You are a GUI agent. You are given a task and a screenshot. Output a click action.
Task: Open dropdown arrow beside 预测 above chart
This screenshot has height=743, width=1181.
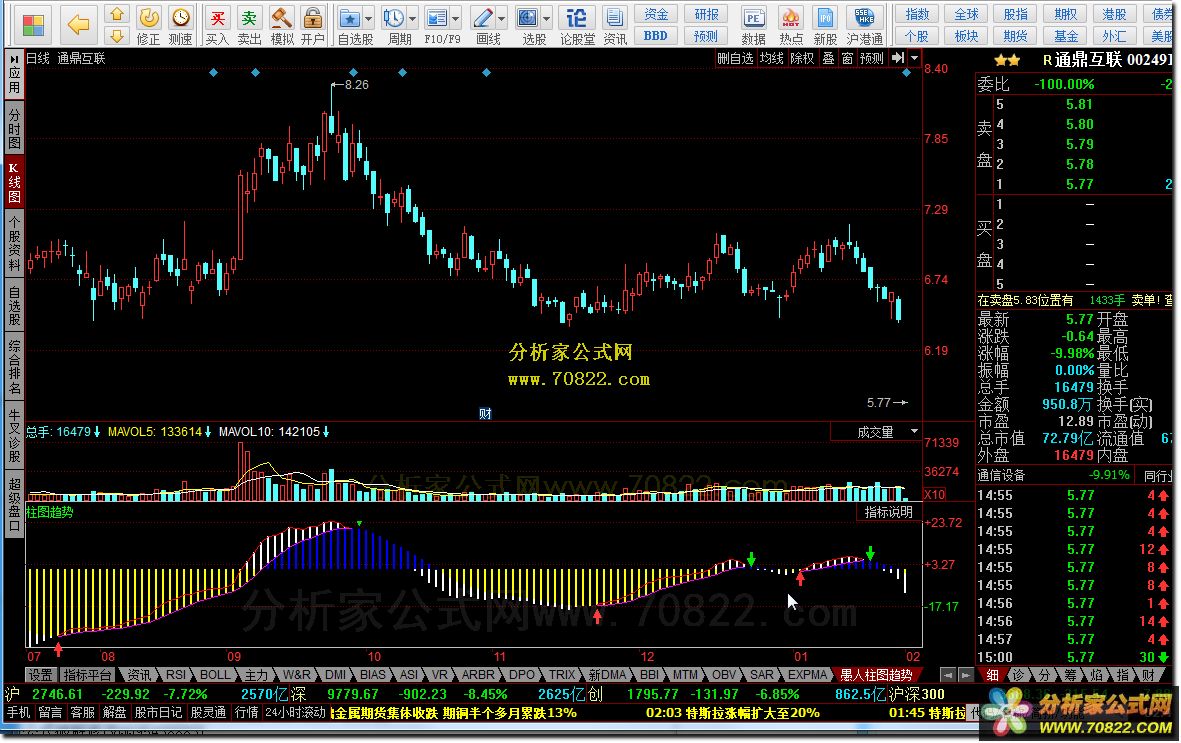pos(914,58)
